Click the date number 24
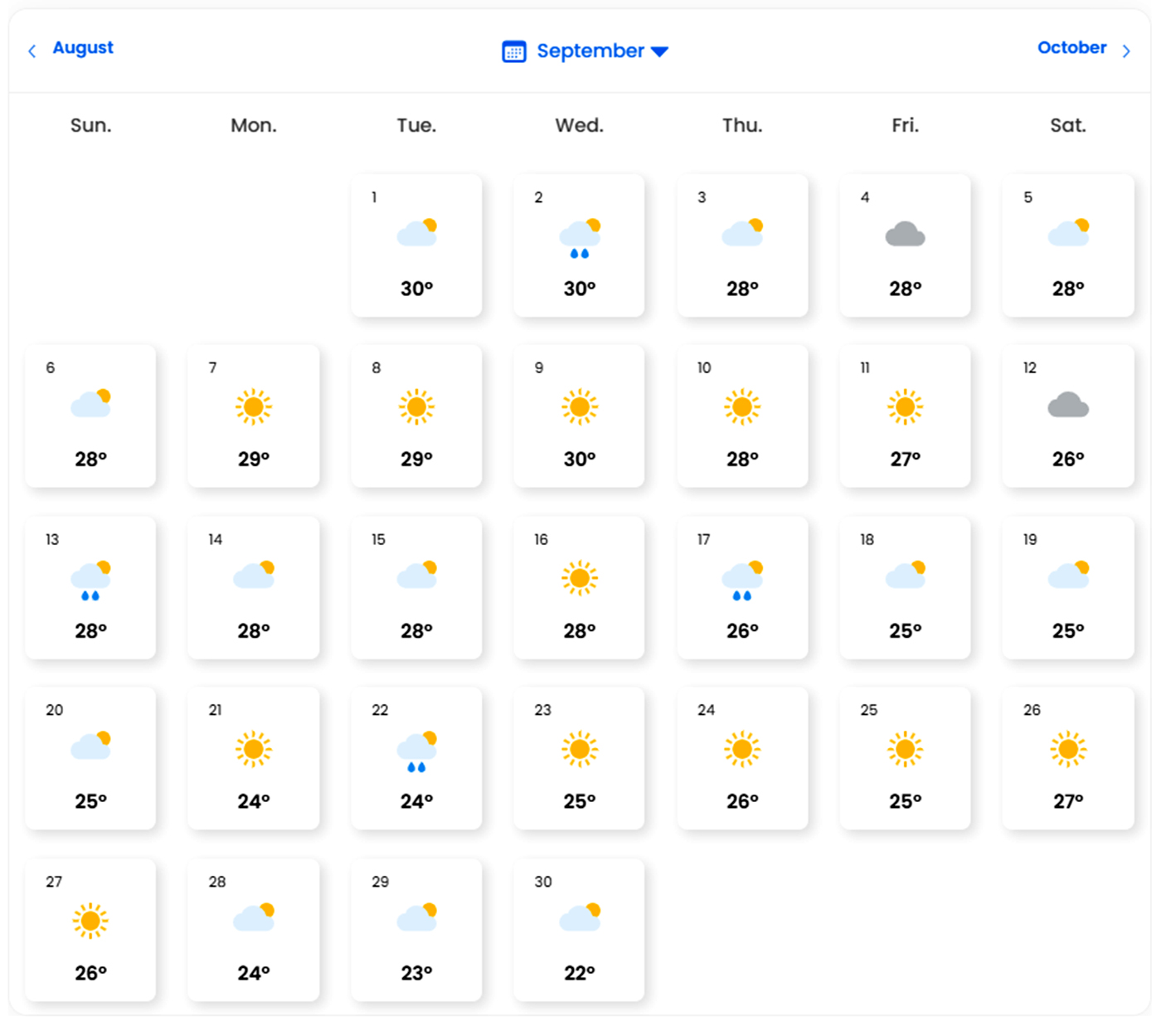The image size is (1161, 1036). click(707, 710)
